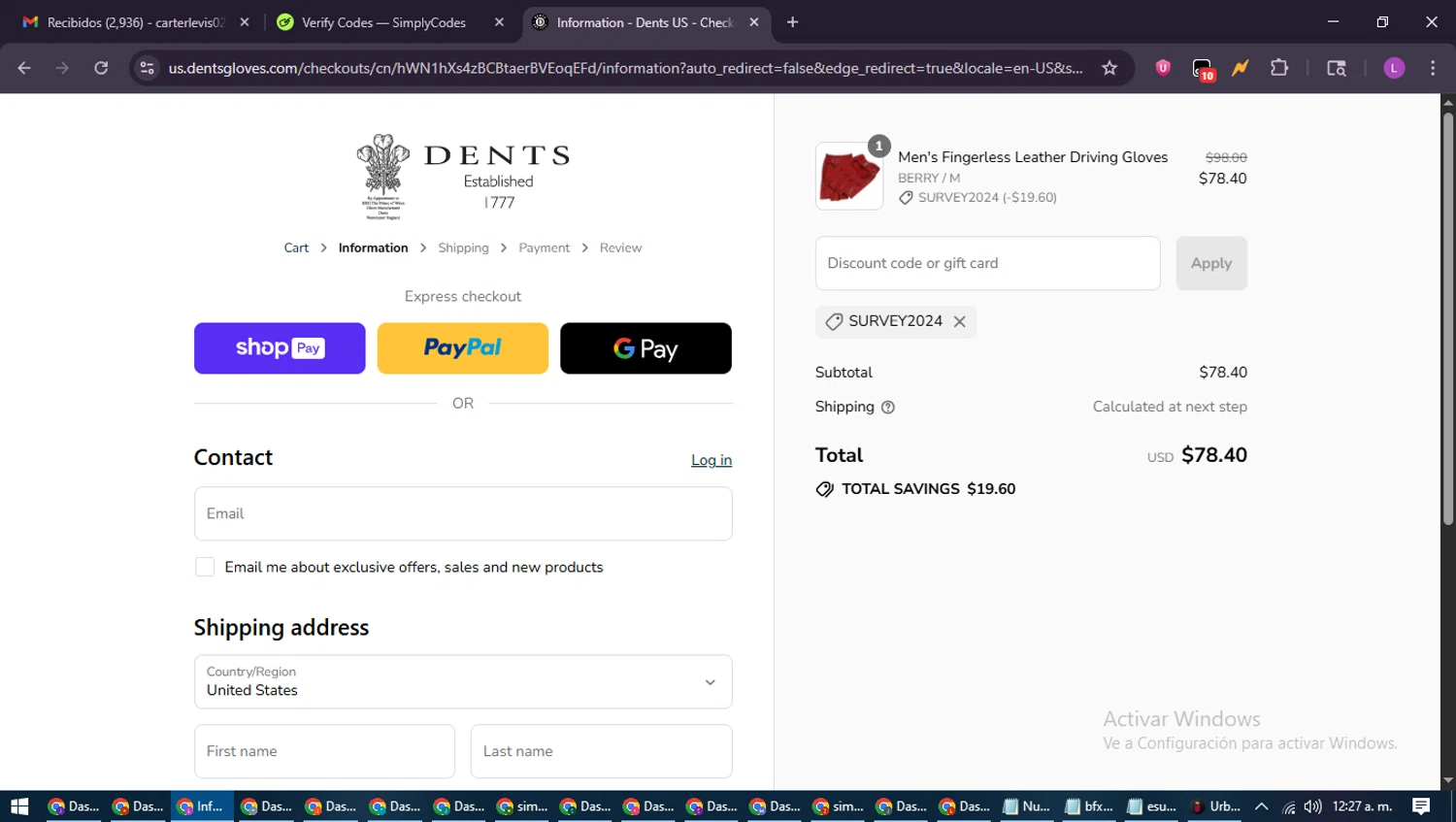Image resolution: width=1456 pixels, height=822 pixels.
Task: Open the orange lightning extension icon
Action: [x=1241, y=68]
